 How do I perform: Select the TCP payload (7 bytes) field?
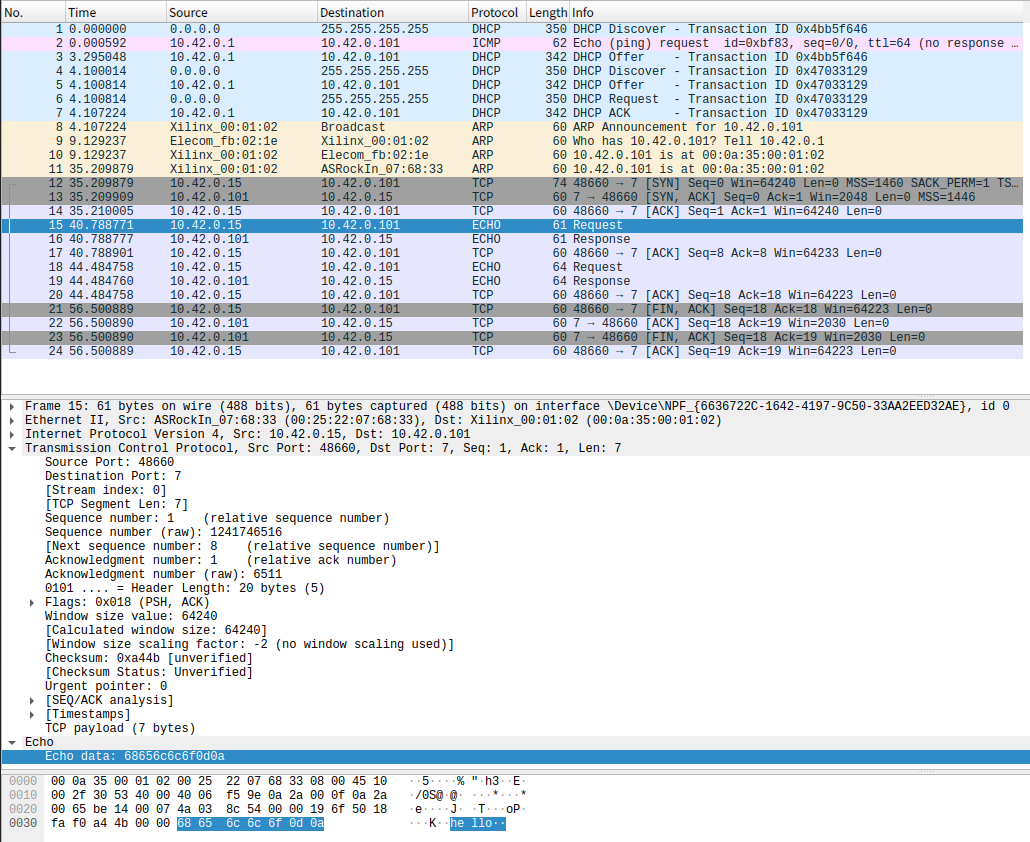click(120, 728)
